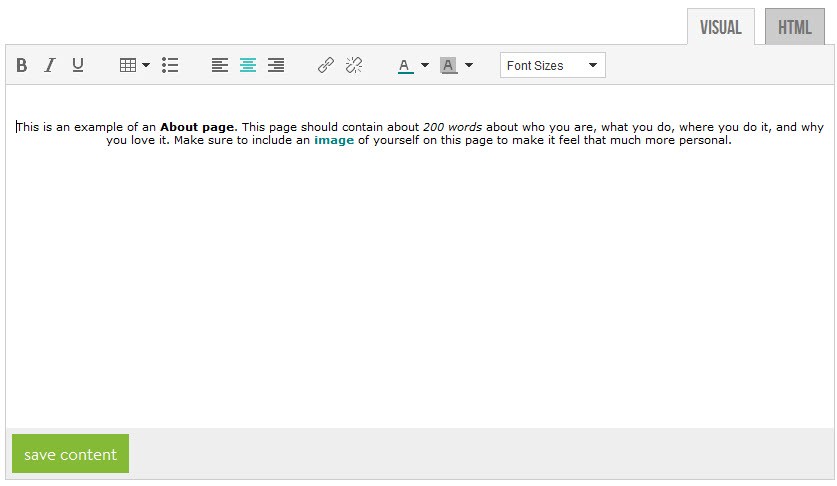Insert a bullet list
Screen dimensions: 837x486
pos(170,65)
